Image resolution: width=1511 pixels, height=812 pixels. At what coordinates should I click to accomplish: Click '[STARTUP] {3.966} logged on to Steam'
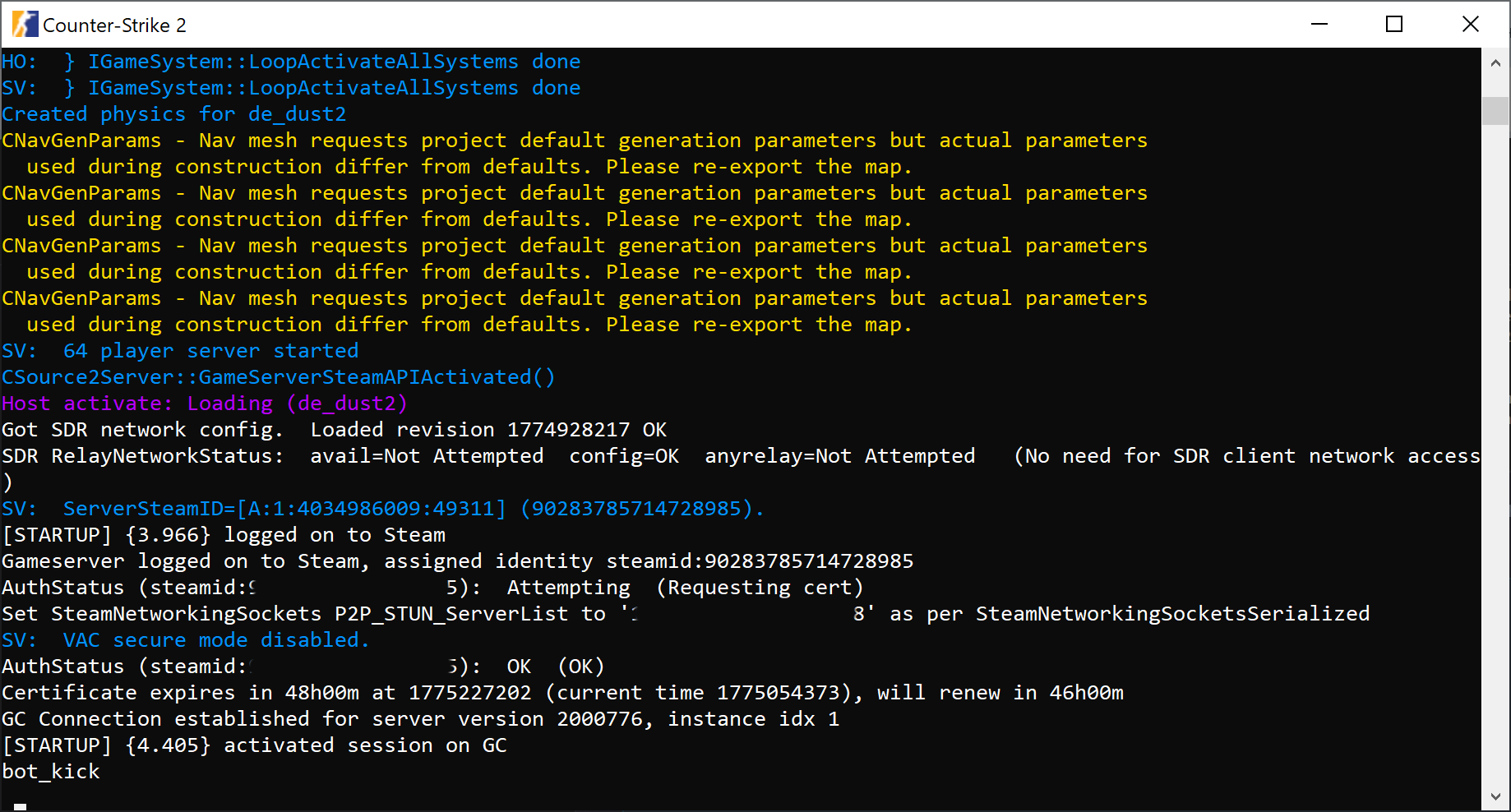(x=224, y=535)
